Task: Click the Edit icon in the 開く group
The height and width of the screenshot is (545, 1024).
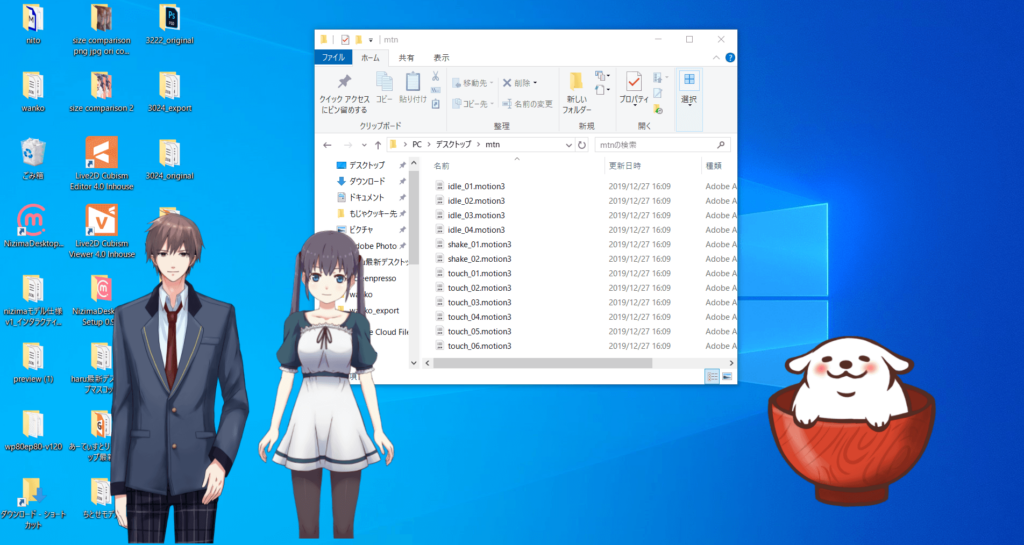Action: pyautogui.click(x=658, y=93)
